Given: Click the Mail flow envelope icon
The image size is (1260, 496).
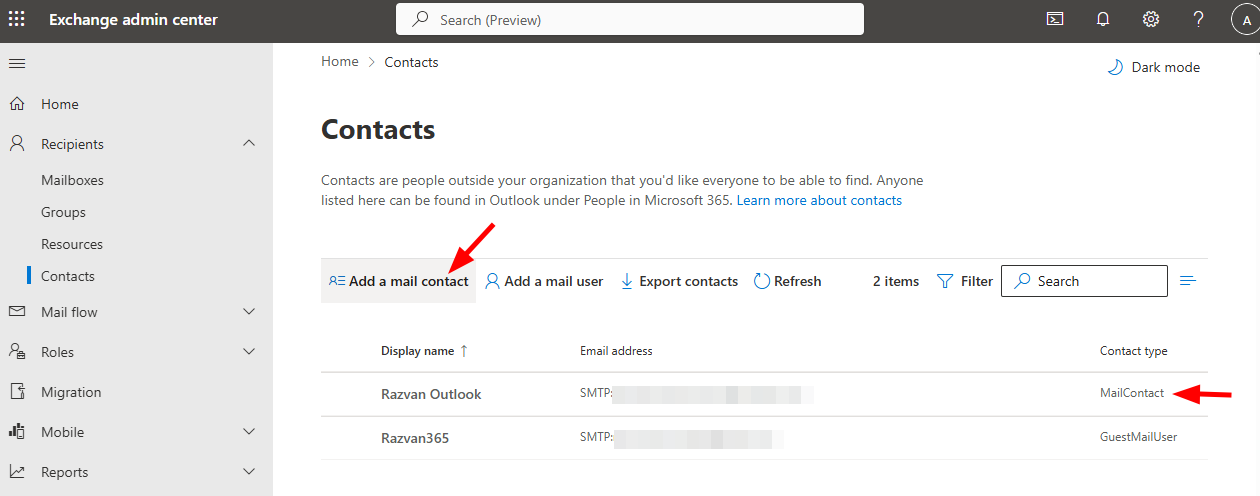Looking at the screenshot, I should [17, 312].
